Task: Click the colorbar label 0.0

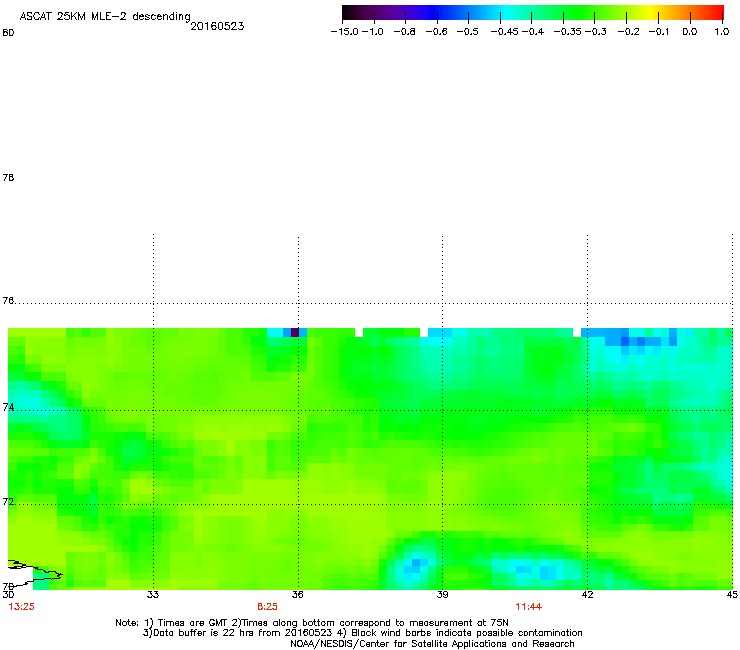Action: click(690, 32)
